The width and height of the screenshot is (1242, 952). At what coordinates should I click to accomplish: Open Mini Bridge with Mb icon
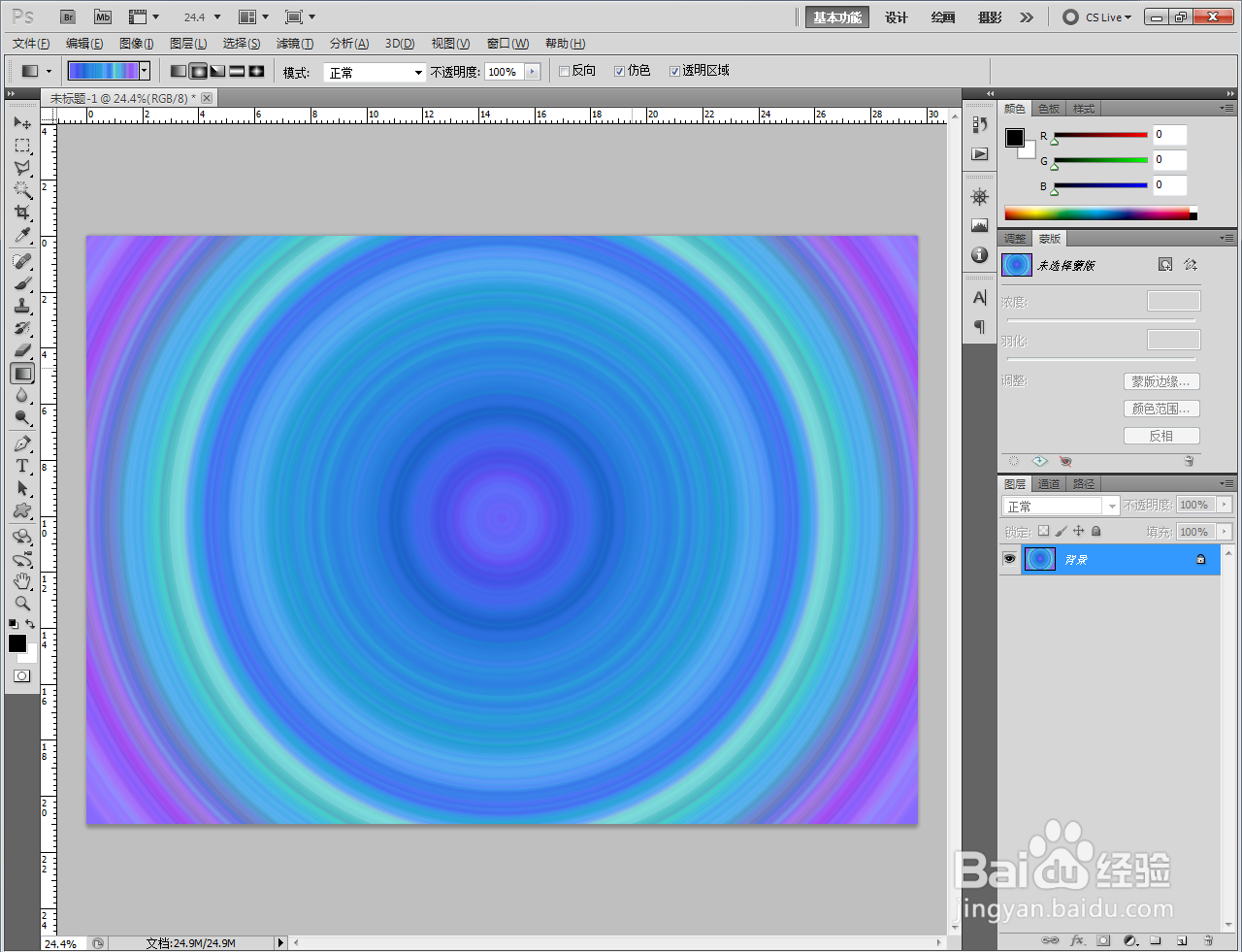point(103,17)
